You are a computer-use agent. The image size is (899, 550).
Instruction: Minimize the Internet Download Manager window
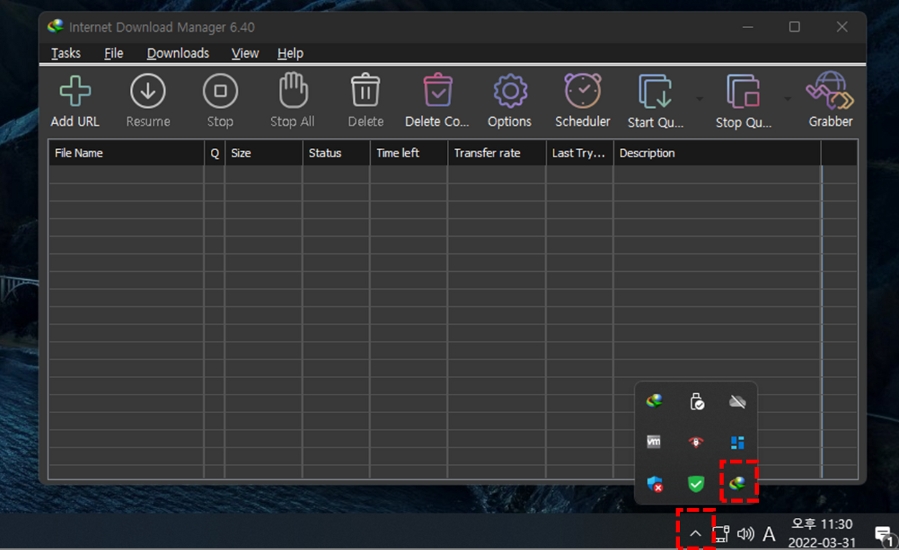(748, 27)
